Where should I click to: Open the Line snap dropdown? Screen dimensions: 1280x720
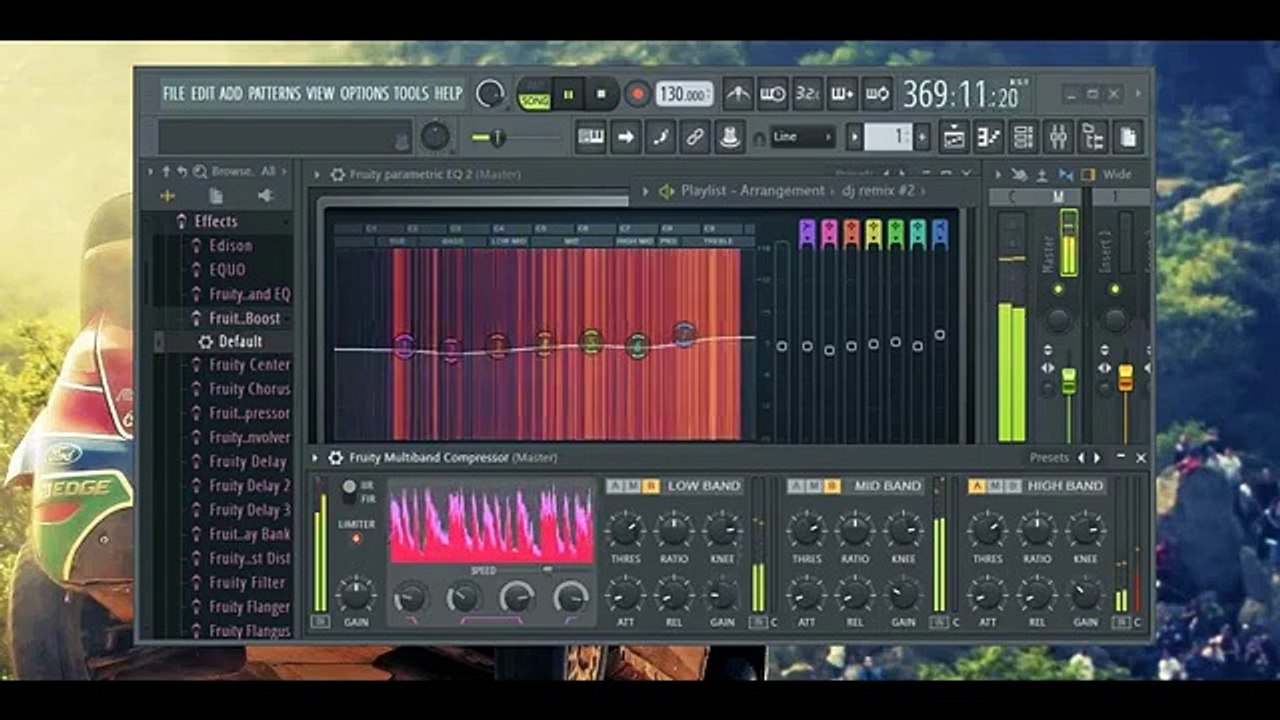(802, 137)
